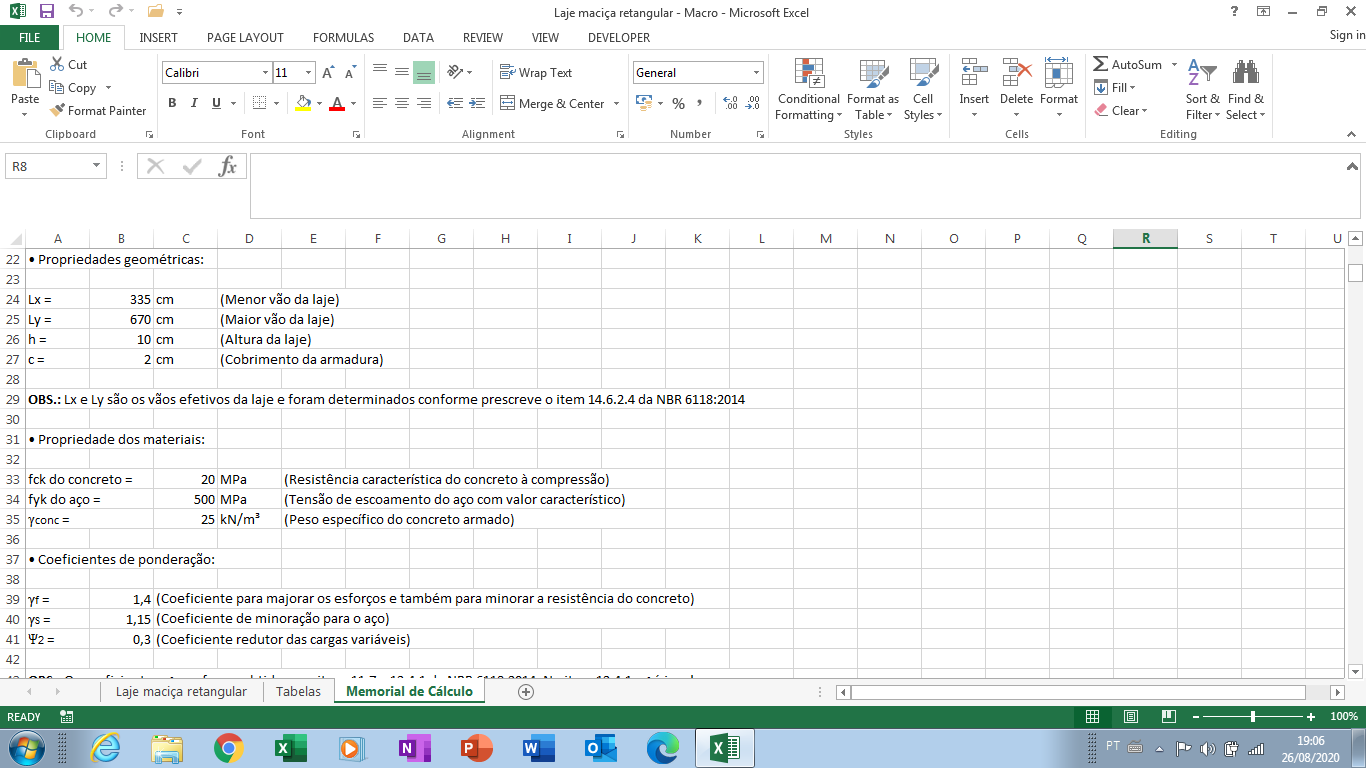This screenshot has width=1366, height=768.
Task: Open Format as Table gallery
Action: pos(873,90)
